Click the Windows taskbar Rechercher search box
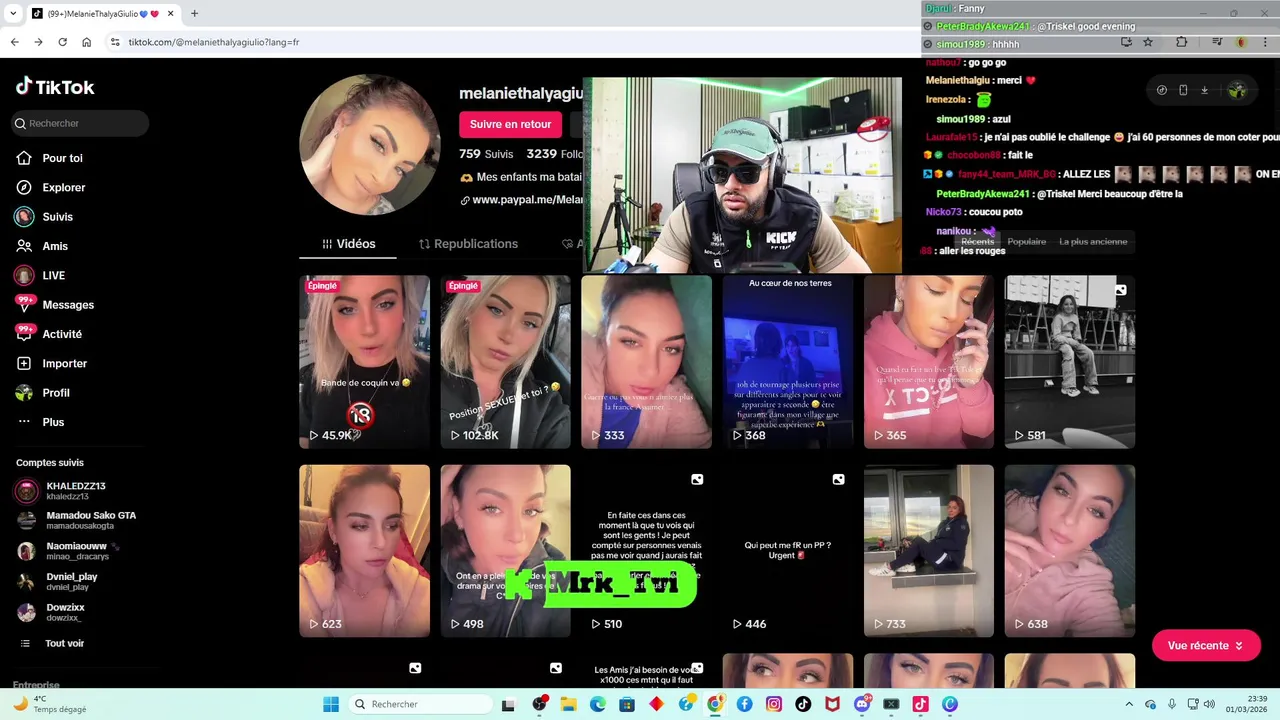1280x720 pixels. coord(420,704)
